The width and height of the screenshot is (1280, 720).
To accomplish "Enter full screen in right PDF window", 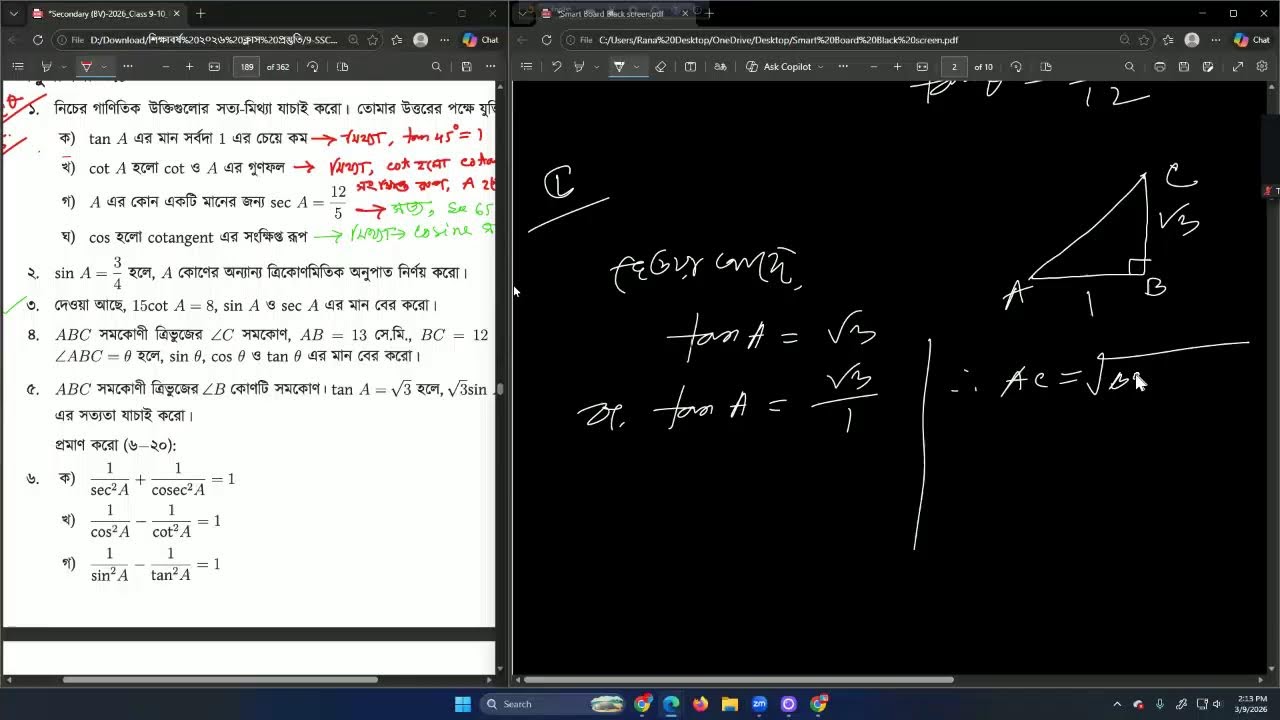I will pyautogui.click(x=1237, y=66).
